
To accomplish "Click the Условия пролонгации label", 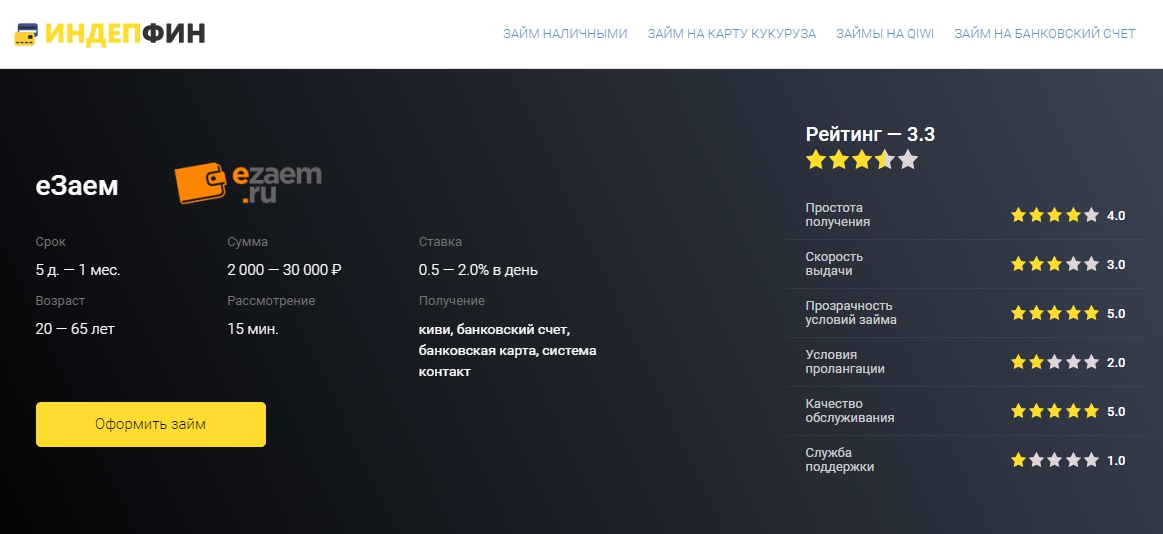I will (x=845, y=362).
